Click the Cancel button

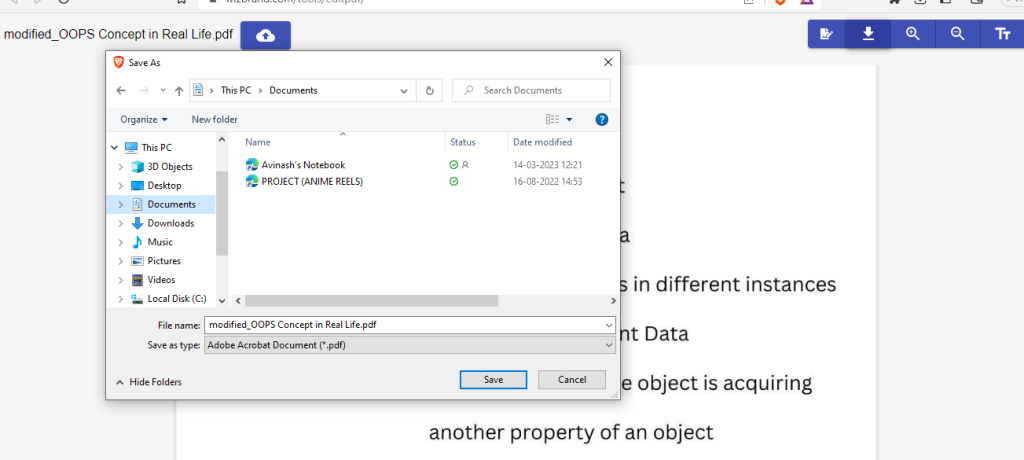[x=571, y=380]
